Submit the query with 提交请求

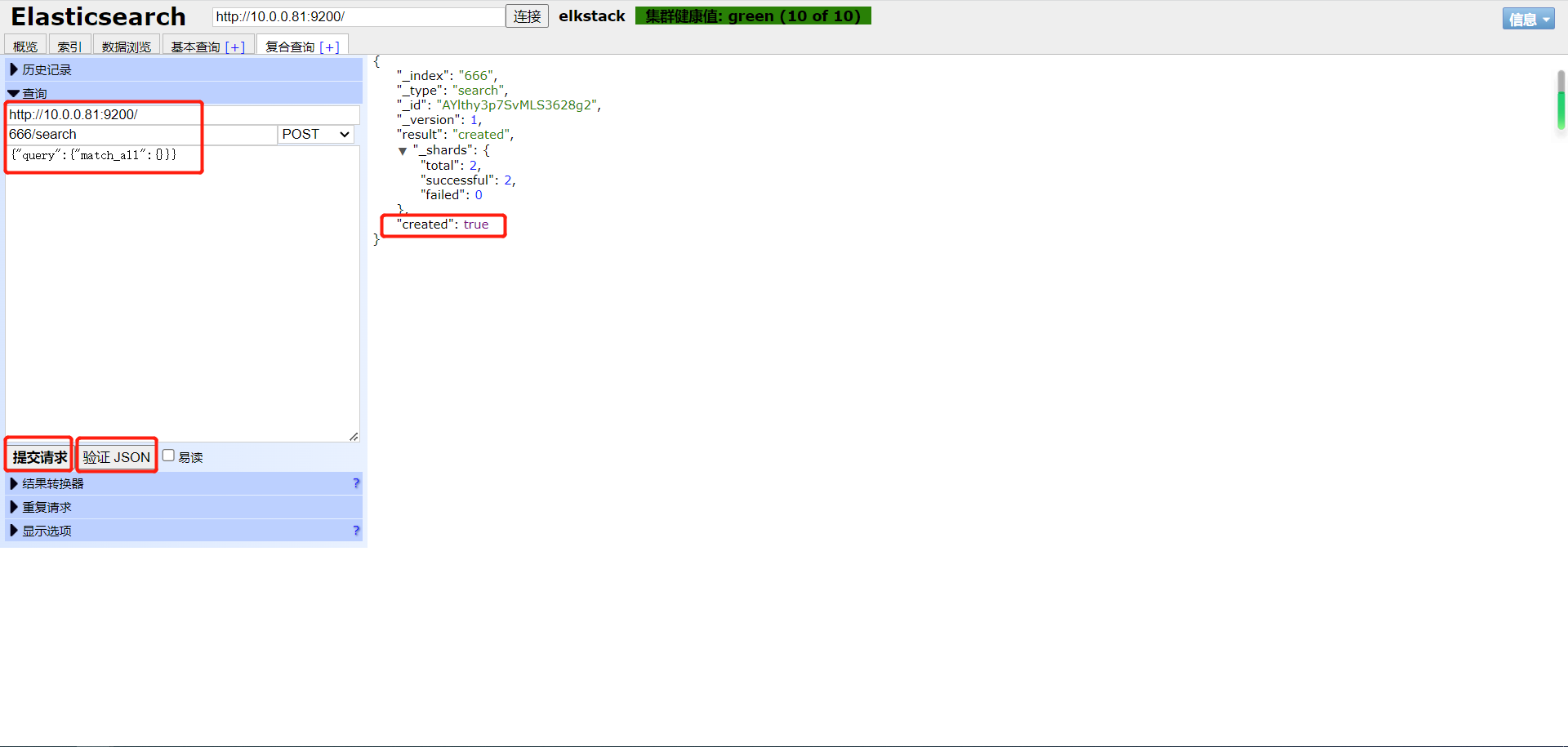40,457
